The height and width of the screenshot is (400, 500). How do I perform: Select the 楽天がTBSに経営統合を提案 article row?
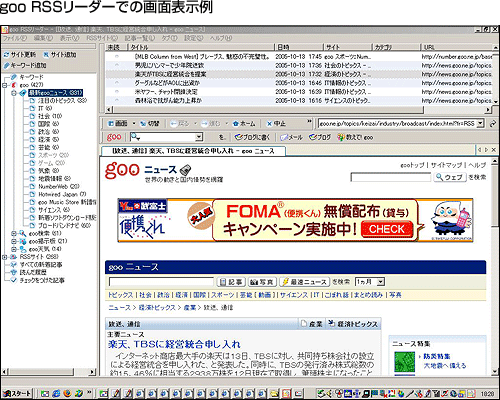(299, 74)
